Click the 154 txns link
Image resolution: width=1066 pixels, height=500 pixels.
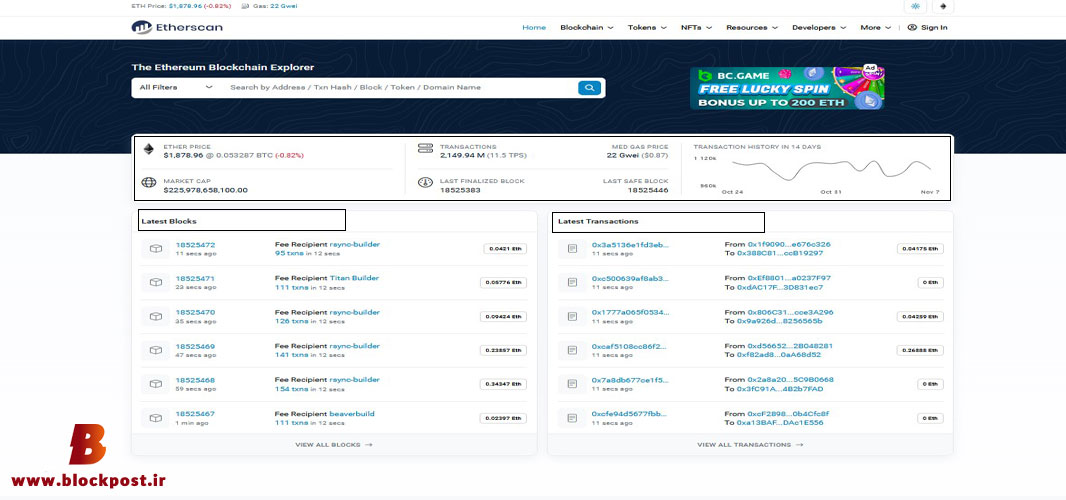[291, 388]
